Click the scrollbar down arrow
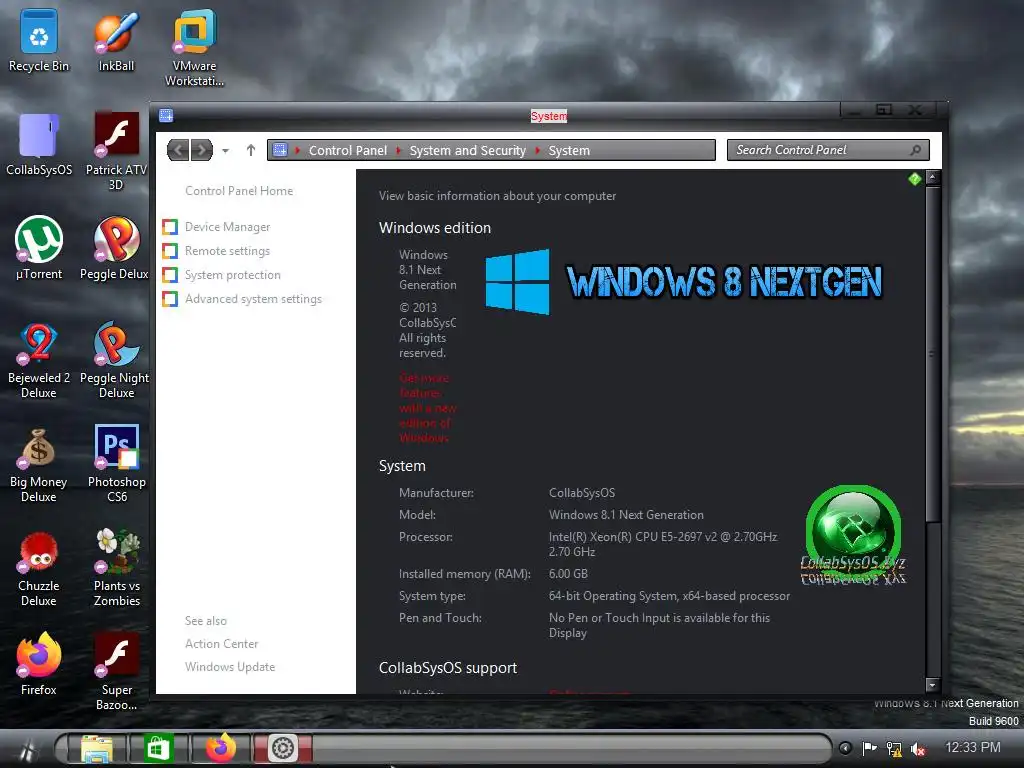This screenshot has height=768, width=1024. (933, 685)
